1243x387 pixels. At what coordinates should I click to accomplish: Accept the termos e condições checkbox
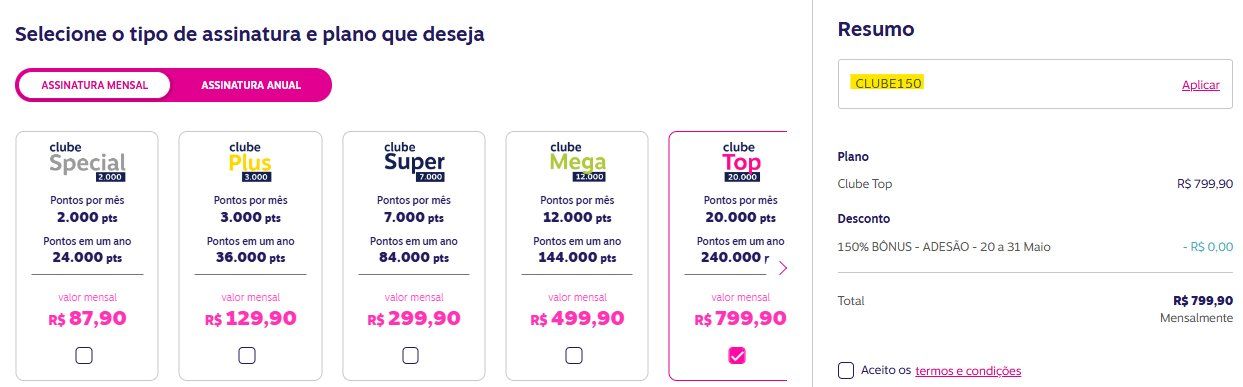coord(847,371)
